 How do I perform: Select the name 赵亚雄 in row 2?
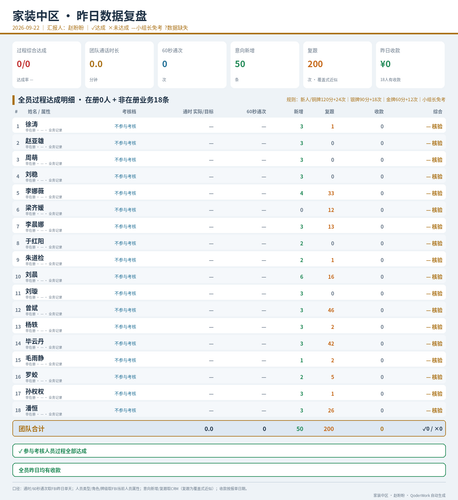coord(35,141)
